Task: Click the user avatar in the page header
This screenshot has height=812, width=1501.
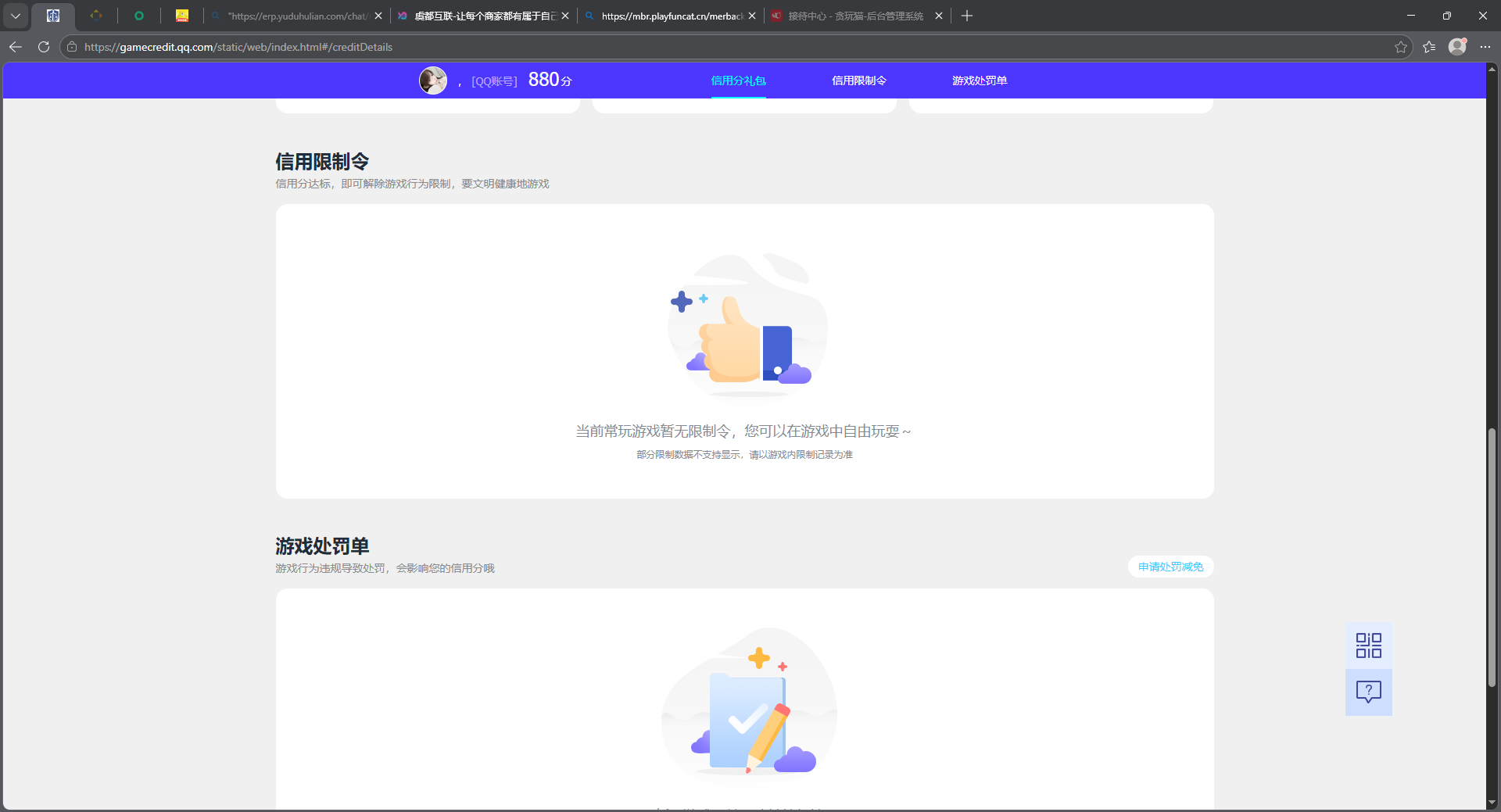Action: [x=433, y=80]
